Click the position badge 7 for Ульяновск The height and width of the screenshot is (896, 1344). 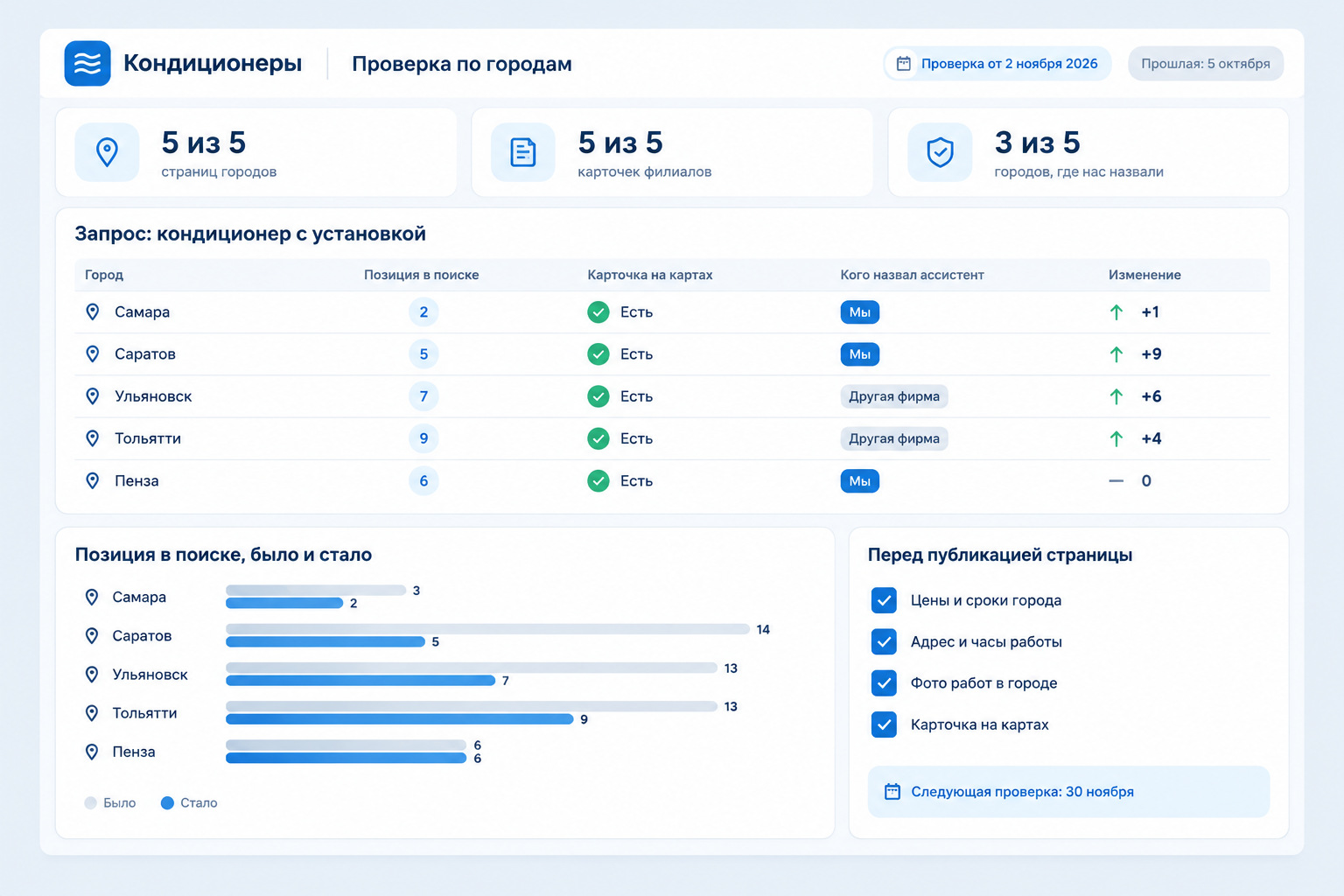pos(423,396)
